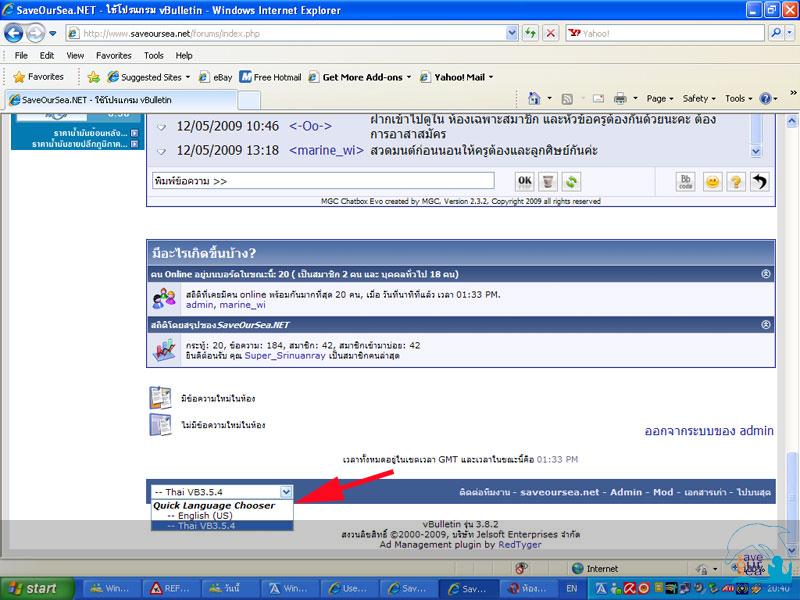Open the Tools menu in the menu bar
800x600 pixels.
point(153,56)
